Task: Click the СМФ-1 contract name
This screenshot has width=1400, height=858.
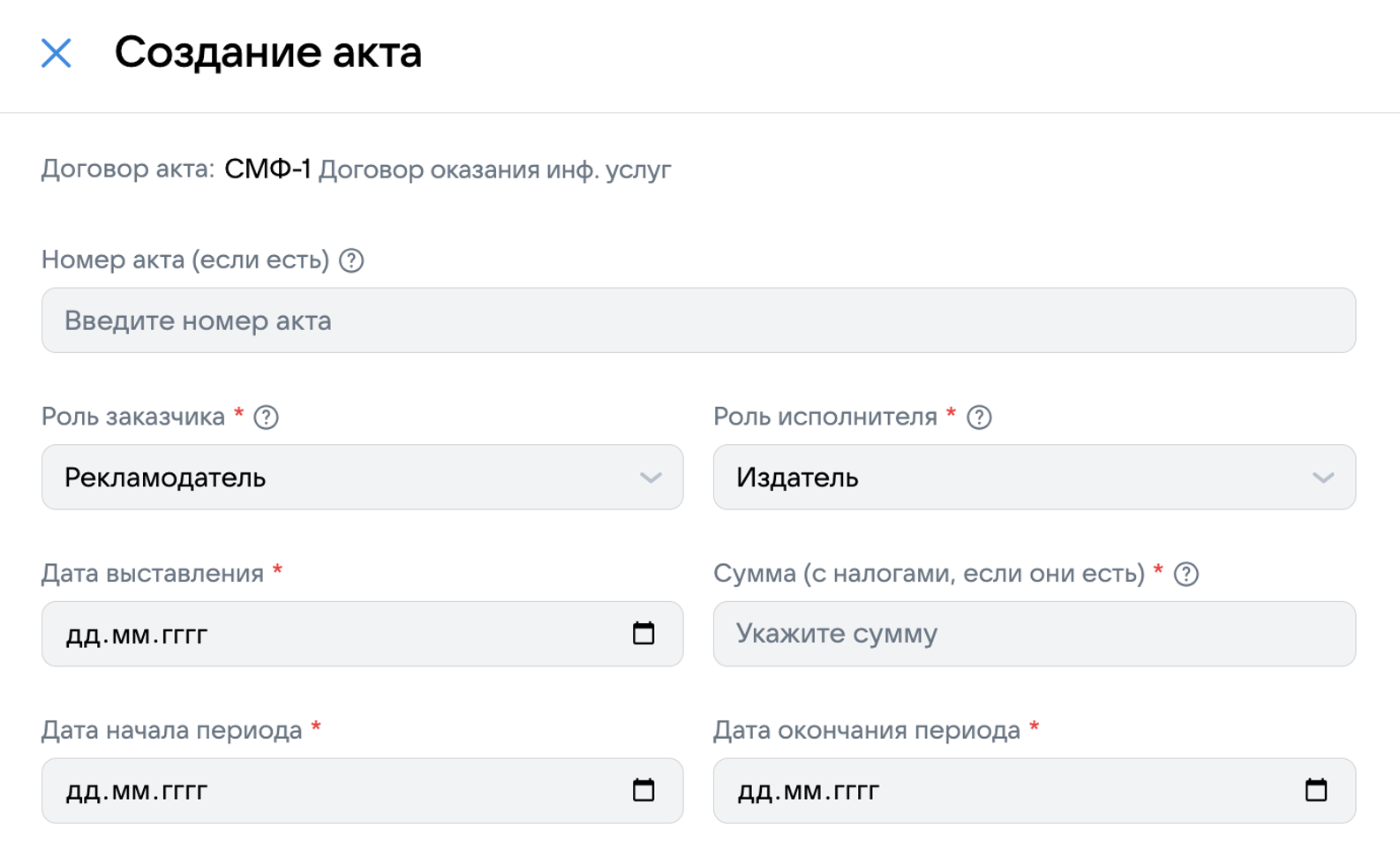Action: click(267, 169)
